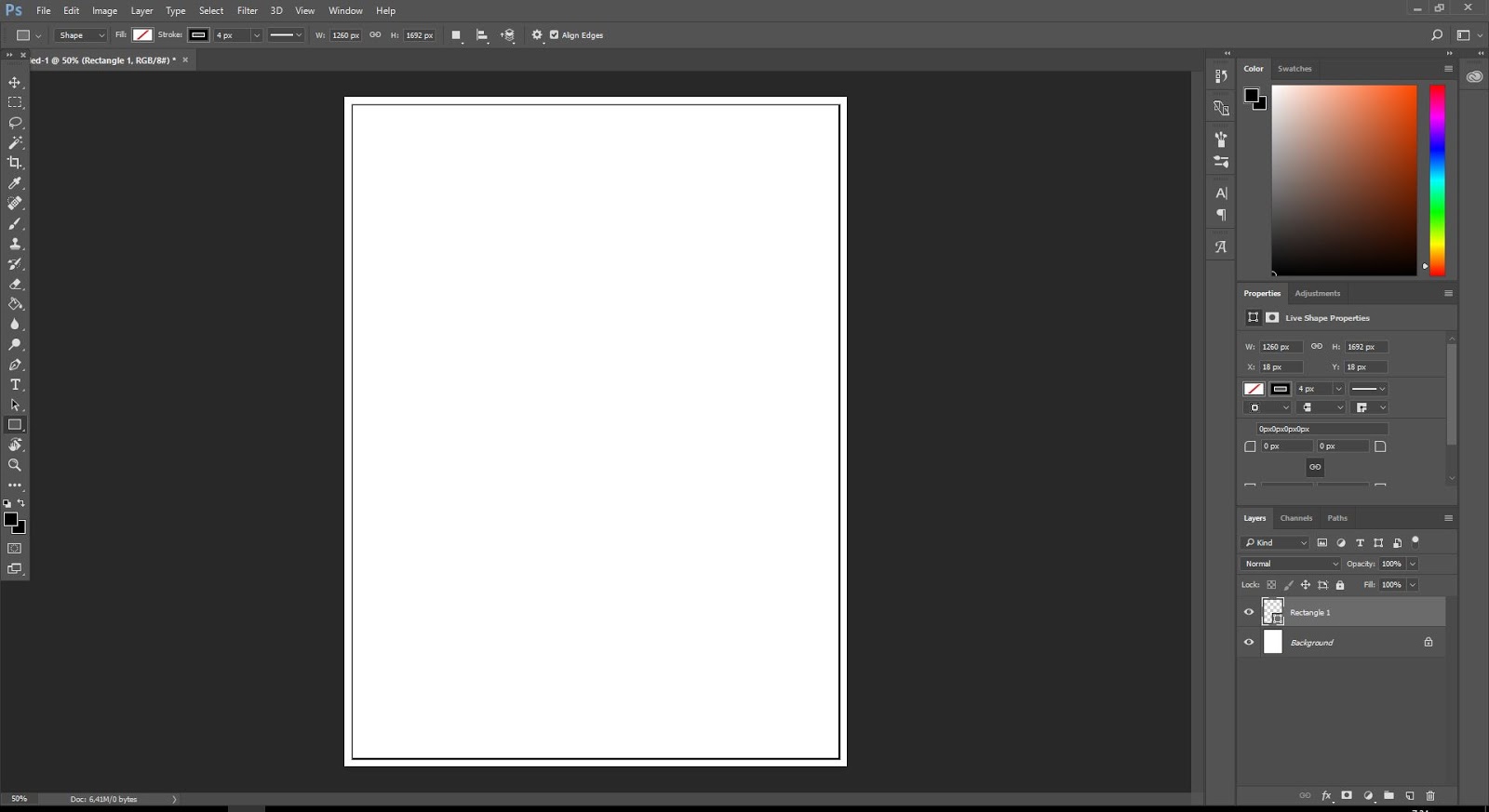The image size is (1489, 812).
Task: Hide the Rectangle 1 layer
Action: pos(1249,612)
